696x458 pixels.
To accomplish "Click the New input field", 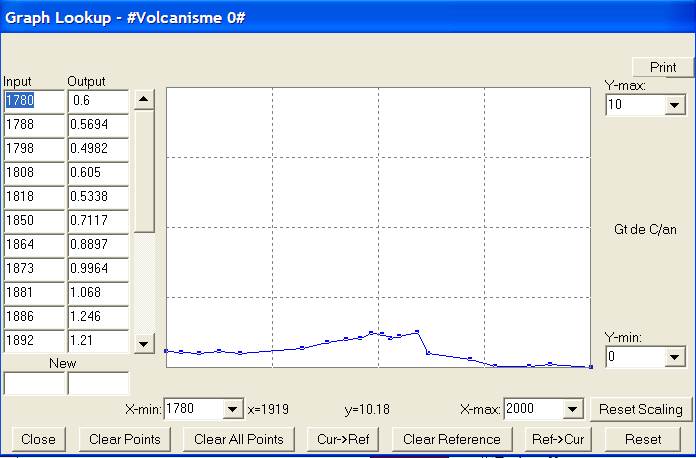I will pyautogui.click(x=33, y=383).
